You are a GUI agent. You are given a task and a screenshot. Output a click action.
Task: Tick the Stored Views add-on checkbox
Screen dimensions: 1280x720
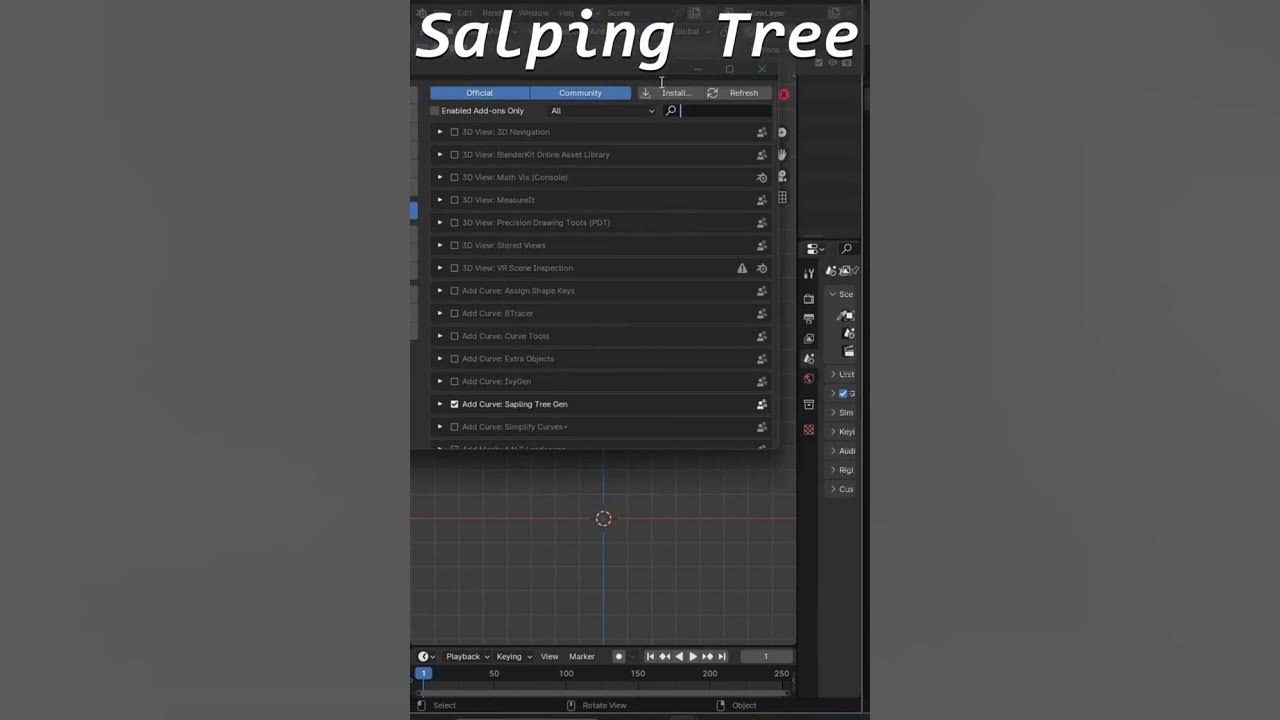pyautogui.click(x=454, y=245)
